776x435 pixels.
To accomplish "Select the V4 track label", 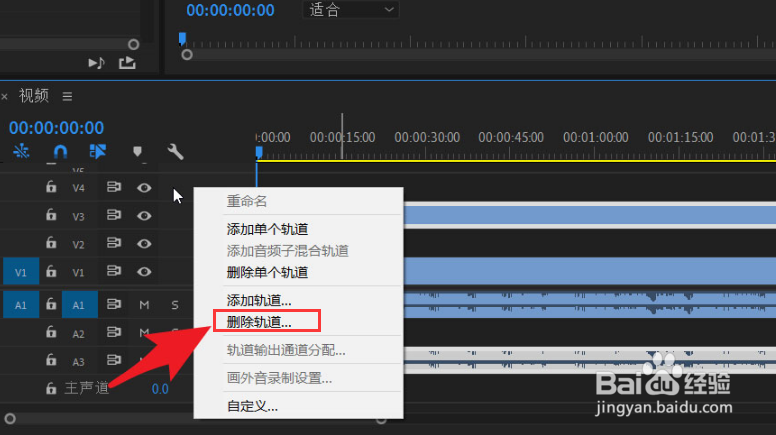I will pos(78,188).
